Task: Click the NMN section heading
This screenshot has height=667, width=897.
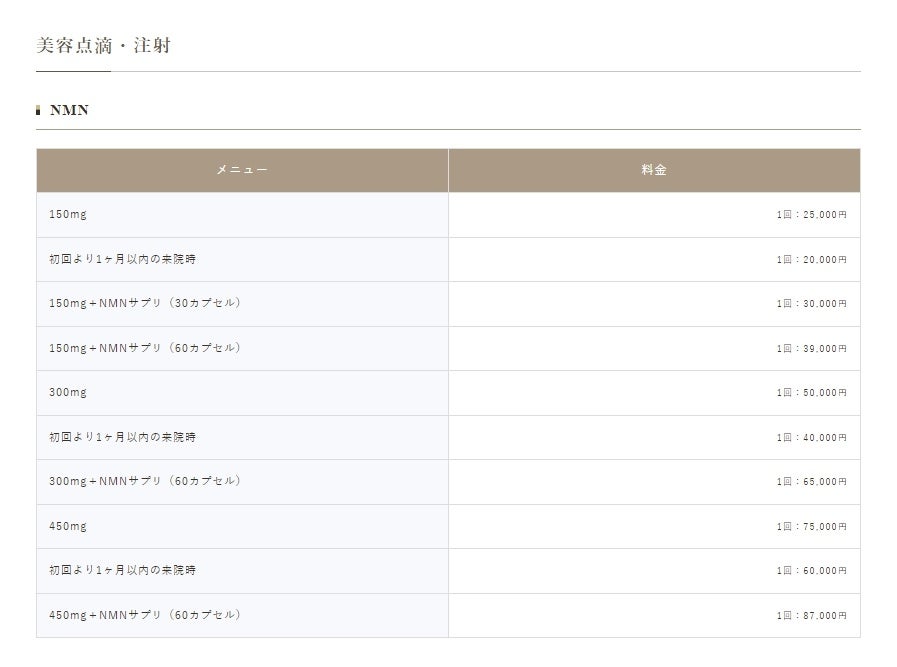Action: point(69,110)
